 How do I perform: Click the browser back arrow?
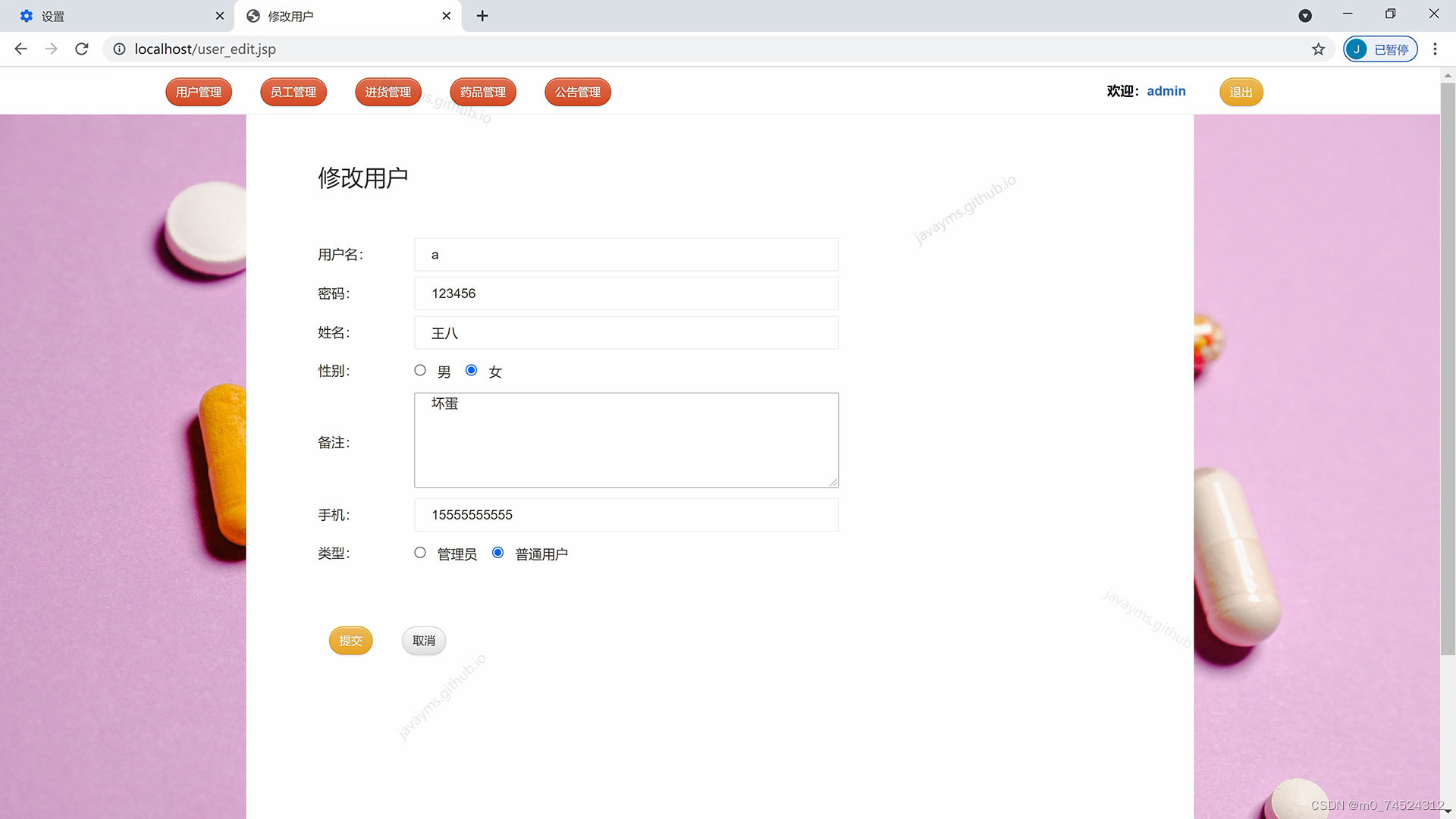[x=20, y=49]
